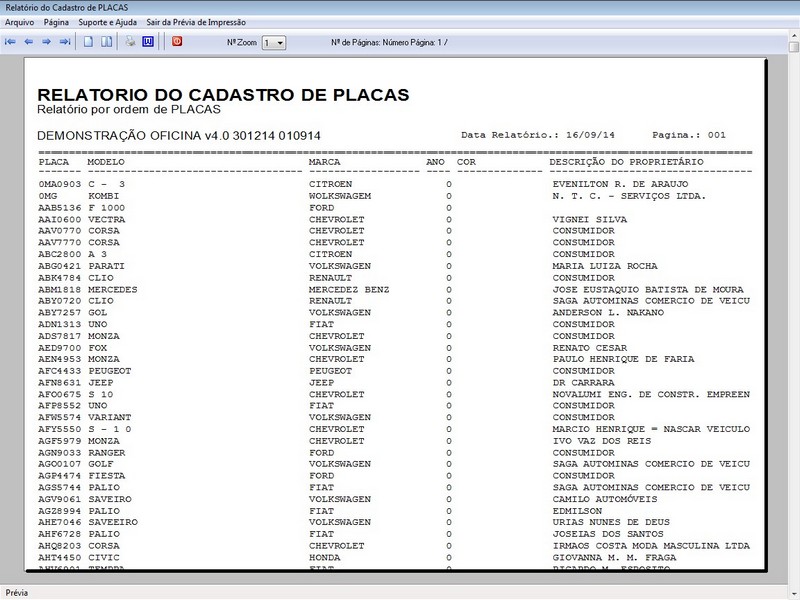Click the report title RELATORIO DO CADASTRO DE PLACAS

pos(223,95)
